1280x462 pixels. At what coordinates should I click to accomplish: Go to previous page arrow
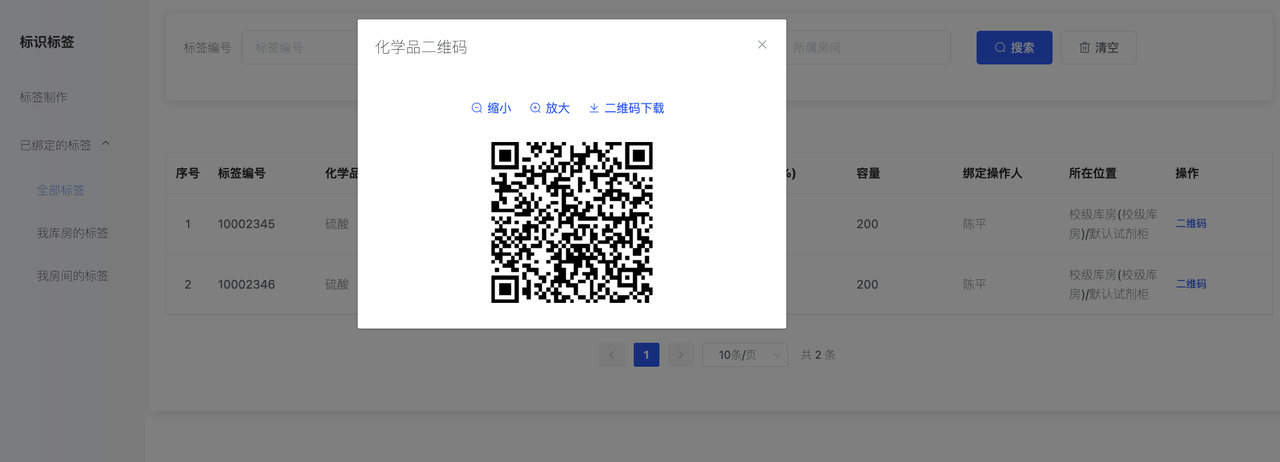tap(612, 355)
